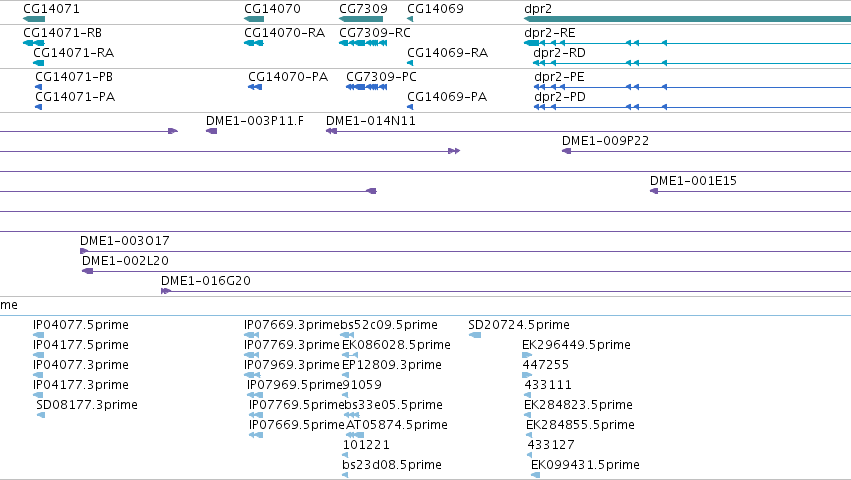Image resolution: width=851 pixels, height=480 pixels.
Task: Click the DME1-003P11.F purple arrow glyph
Action: tap(212, 131)
